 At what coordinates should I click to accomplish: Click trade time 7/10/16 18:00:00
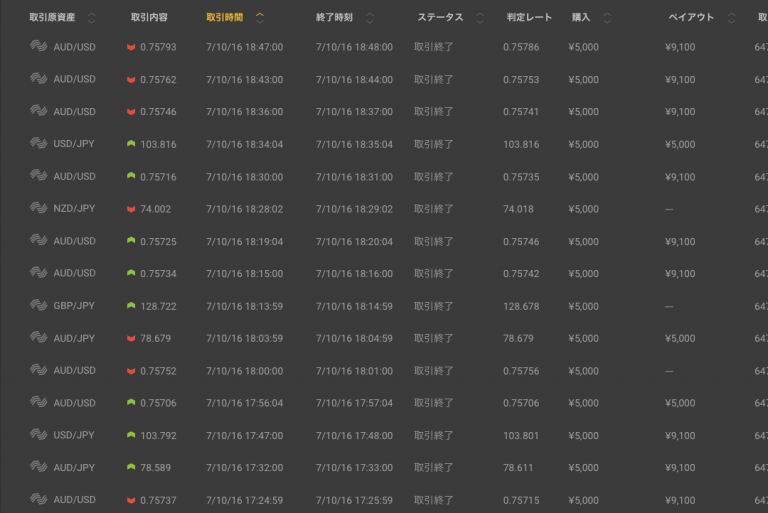tap(244, 371)
